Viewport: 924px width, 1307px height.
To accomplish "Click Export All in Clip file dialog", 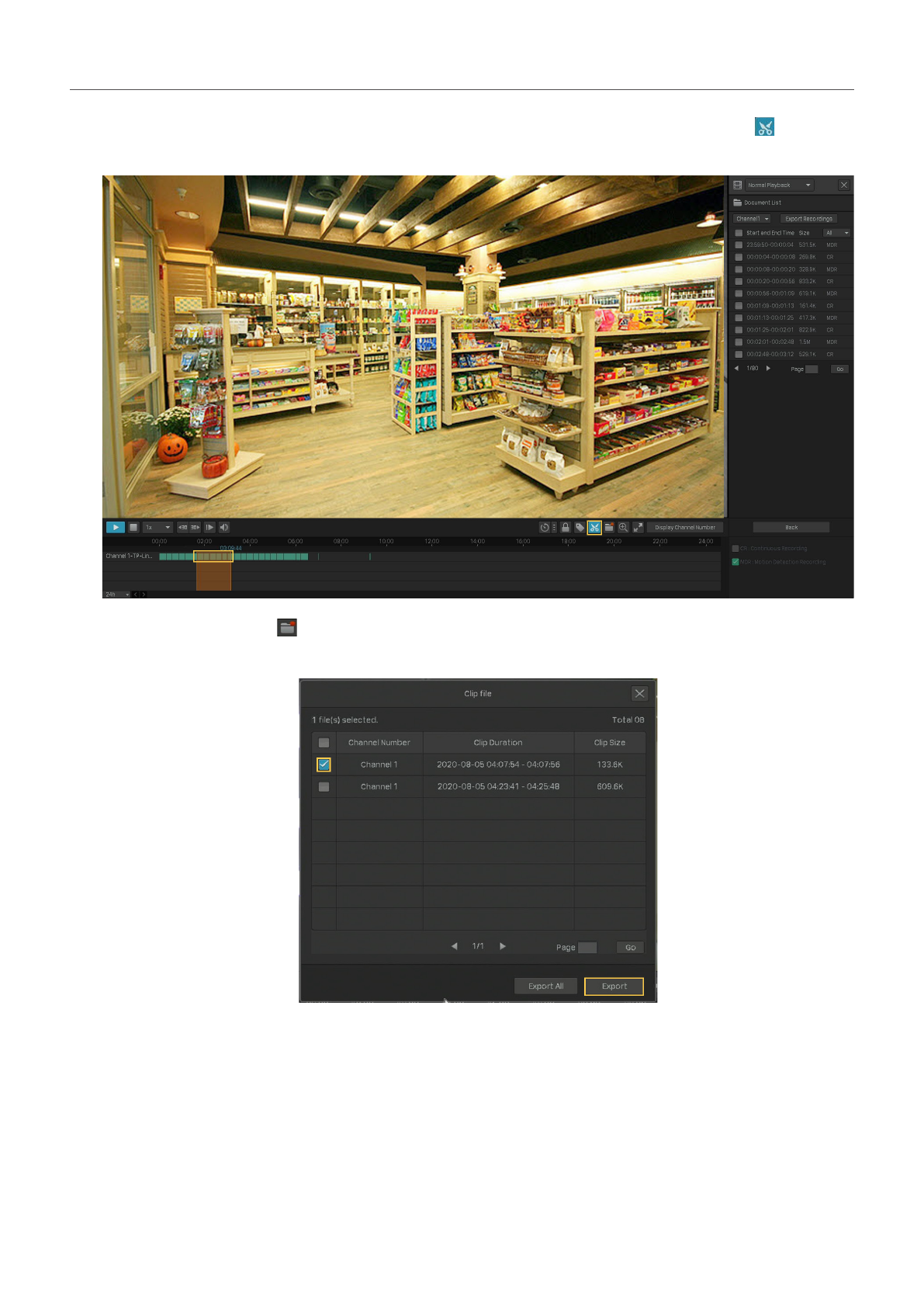I will (x=545, y=986).
